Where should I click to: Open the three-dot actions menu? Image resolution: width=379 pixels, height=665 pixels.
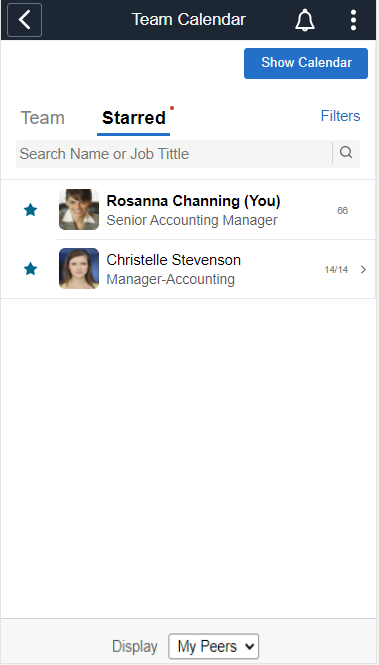tap(353, 20)
